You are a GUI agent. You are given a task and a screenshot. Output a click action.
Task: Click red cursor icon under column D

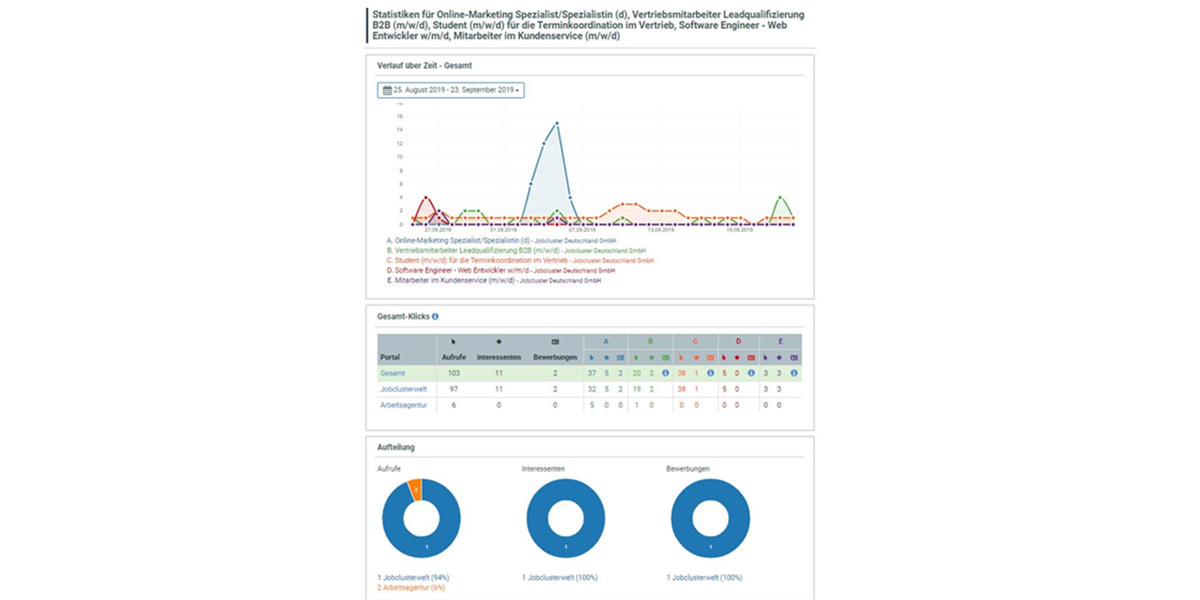(x=724, y=357)
